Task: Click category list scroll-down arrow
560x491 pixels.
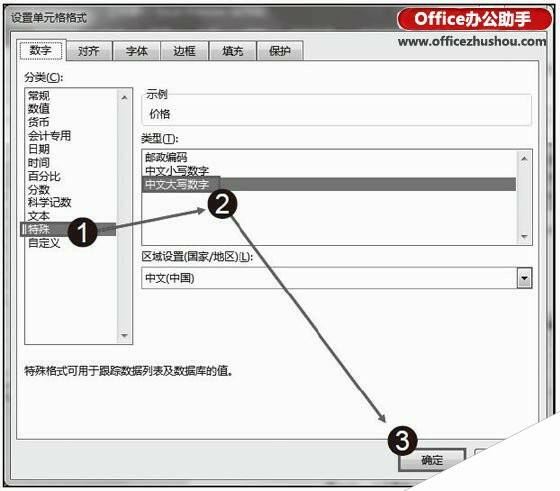Action: click(x=124, y=335)
